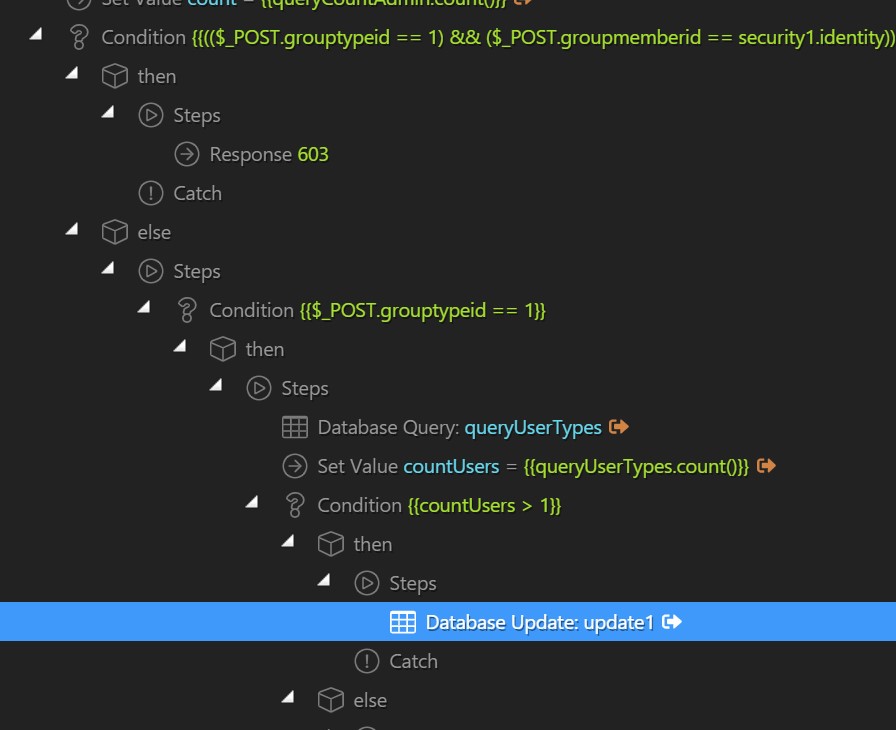
Task: Click cube icon of first 'else' row
Action: [x=115, y=232]
